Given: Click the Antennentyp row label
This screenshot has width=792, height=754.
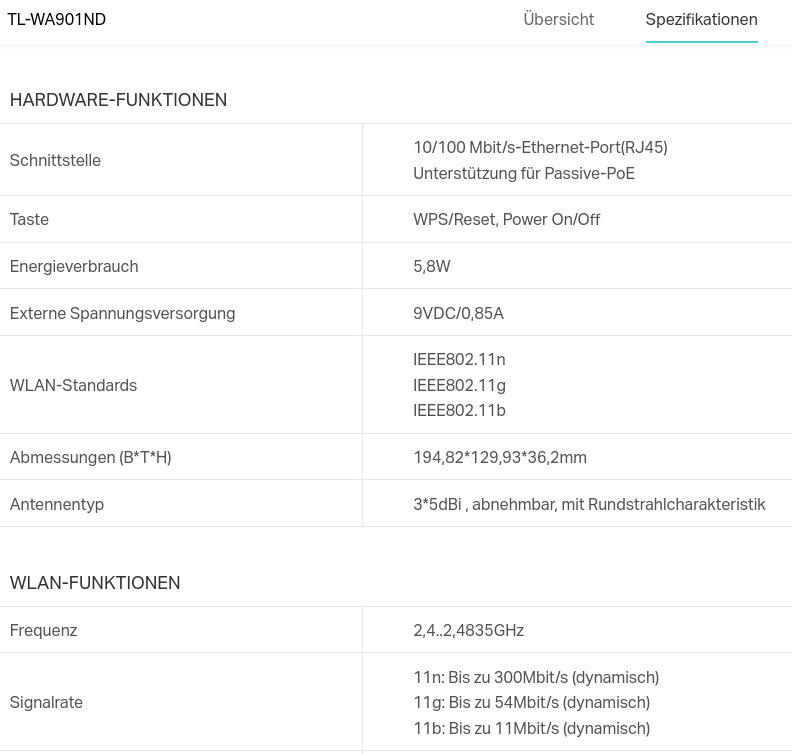Looking at the screenshot, I should (56, 504).
